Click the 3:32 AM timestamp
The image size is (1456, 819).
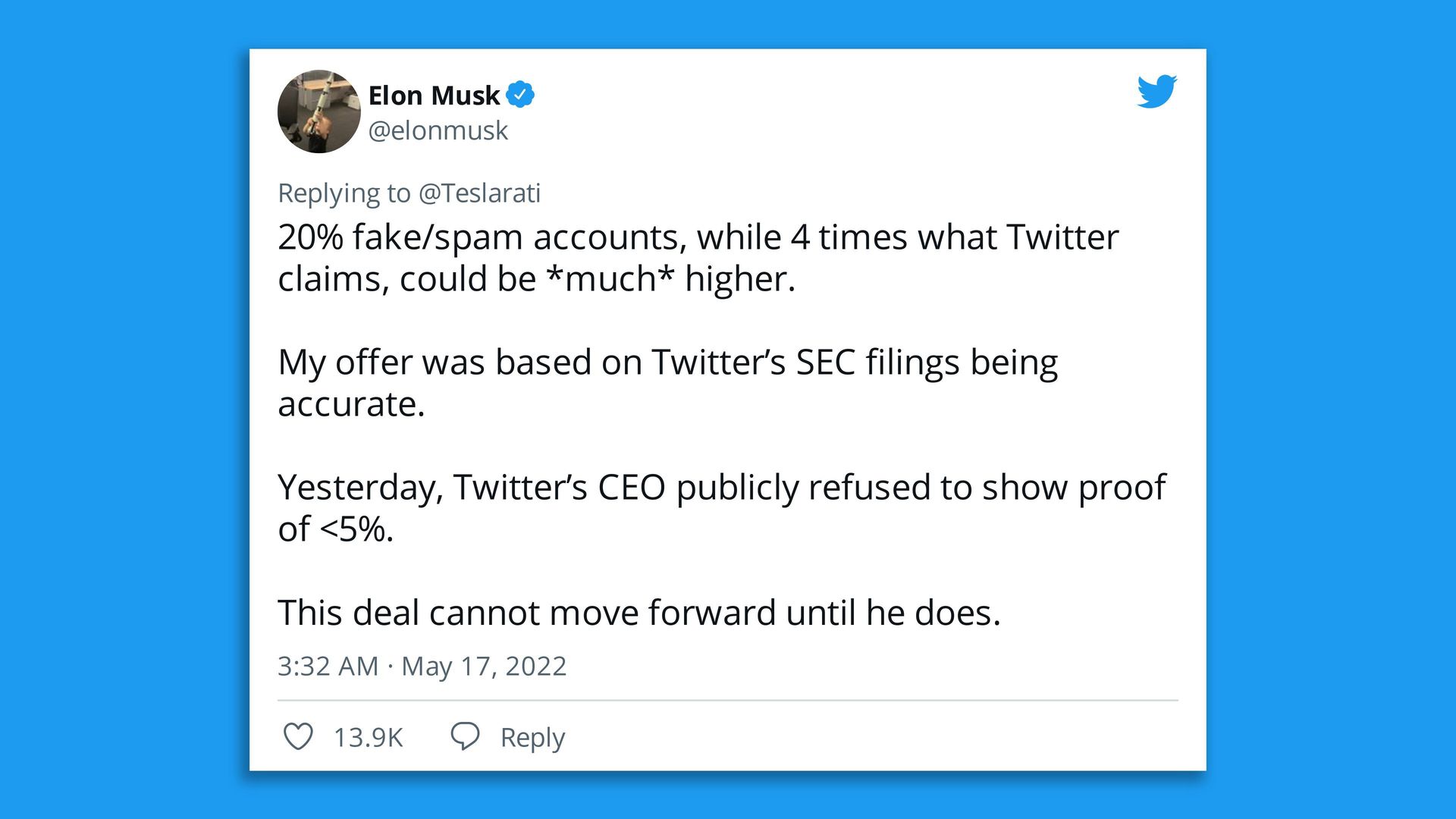coord(328,666)
